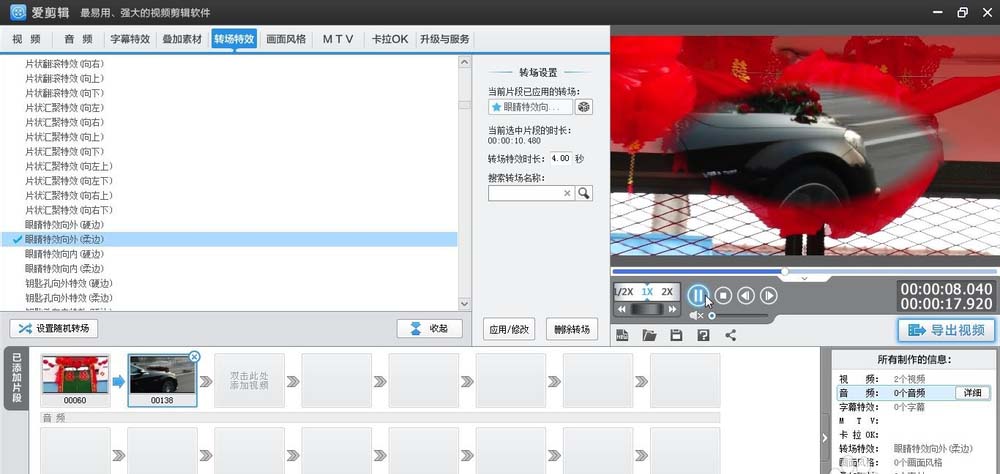Click the random transition dice icon
This screenshot has width=1000, height=474.
(585, 106)
